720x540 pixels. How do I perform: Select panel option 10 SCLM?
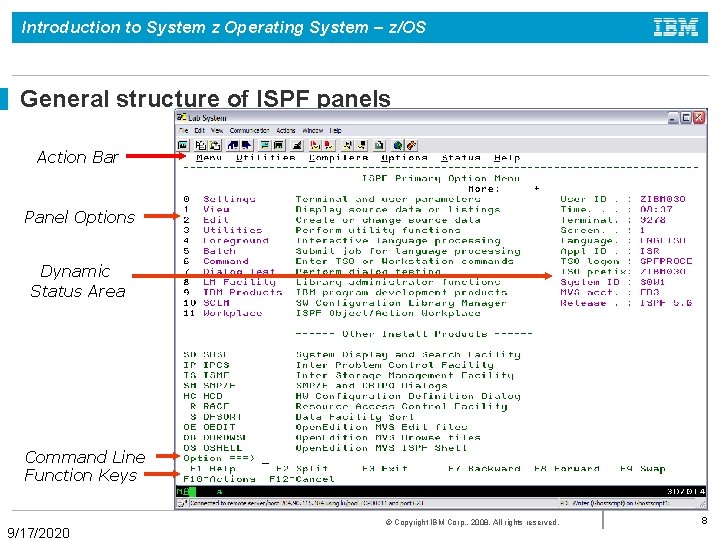point(206,303)
